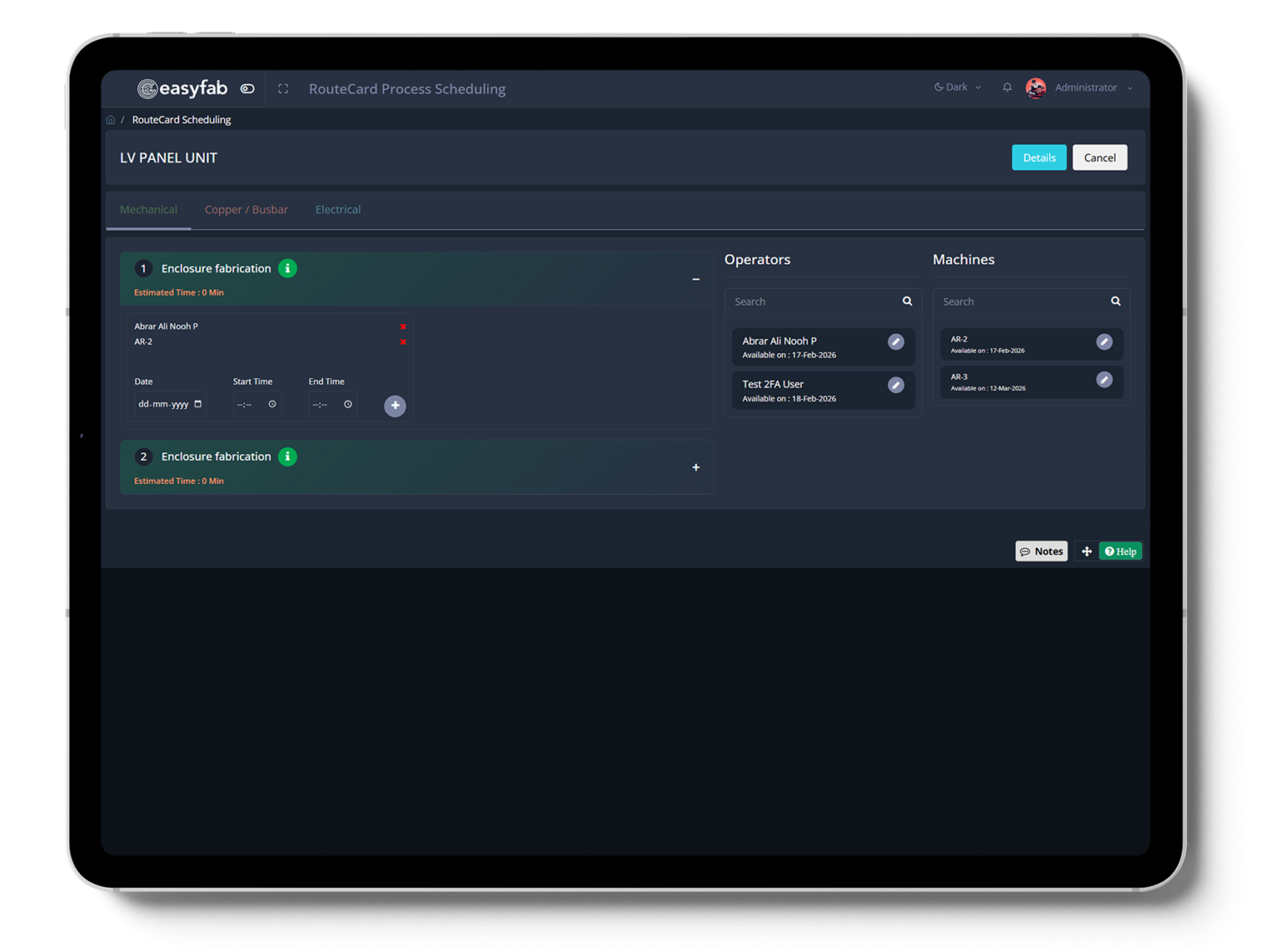This screenshot has height=952, width=1275.
Task: Edit operator Test 2FA User
Action: click(x=896, y=385)
